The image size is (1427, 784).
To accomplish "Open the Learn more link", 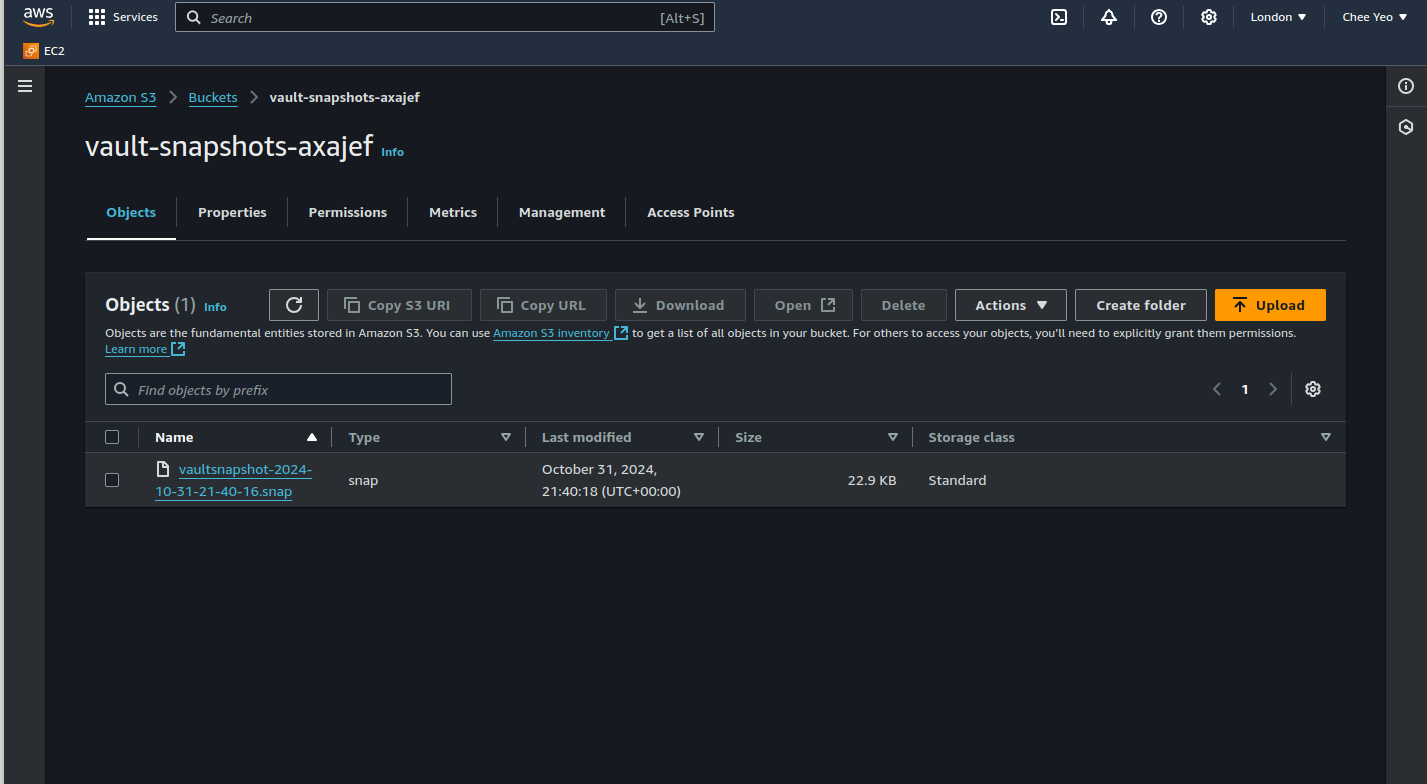I will pos(145,349).
